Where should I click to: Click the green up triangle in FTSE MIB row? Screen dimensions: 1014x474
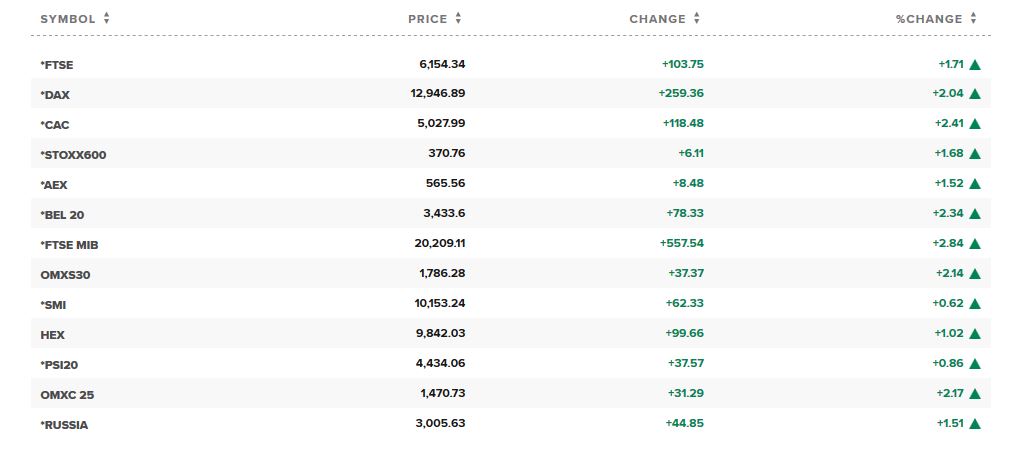[x=975, y=244]
